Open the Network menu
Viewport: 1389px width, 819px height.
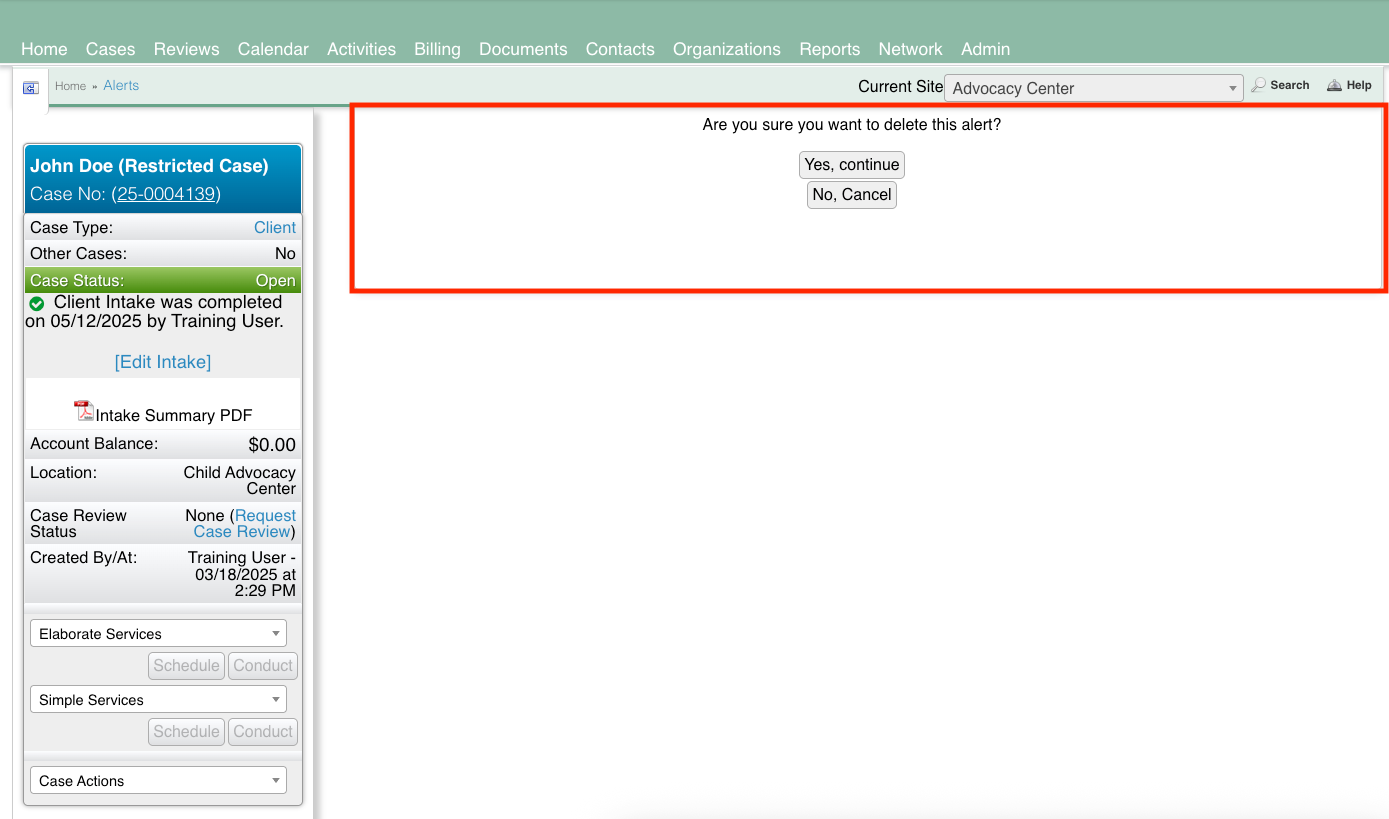point(910,49)
